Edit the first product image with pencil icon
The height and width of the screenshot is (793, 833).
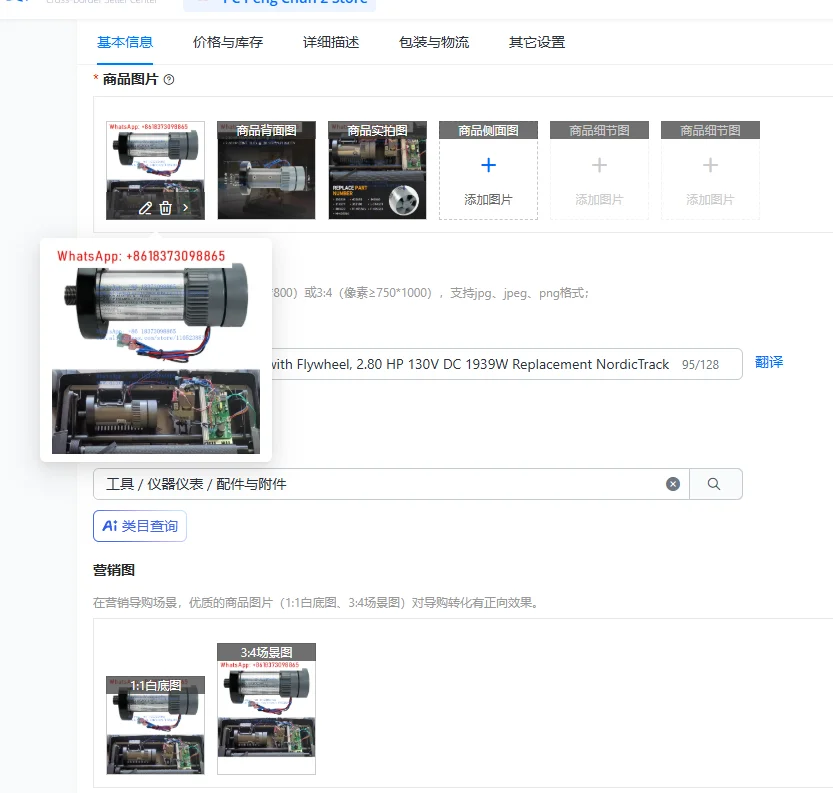click(x=145, y=208)
